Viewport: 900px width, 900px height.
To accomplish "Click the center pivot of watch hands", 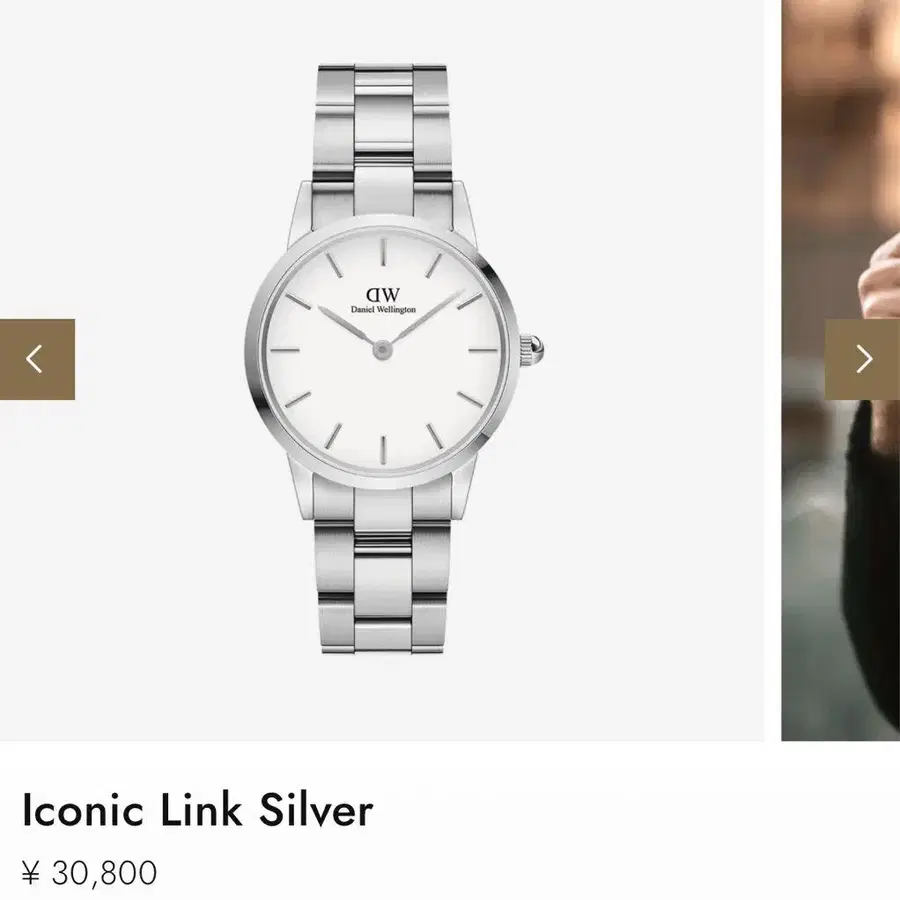I will pyautogui.click(x=382, y=349).
